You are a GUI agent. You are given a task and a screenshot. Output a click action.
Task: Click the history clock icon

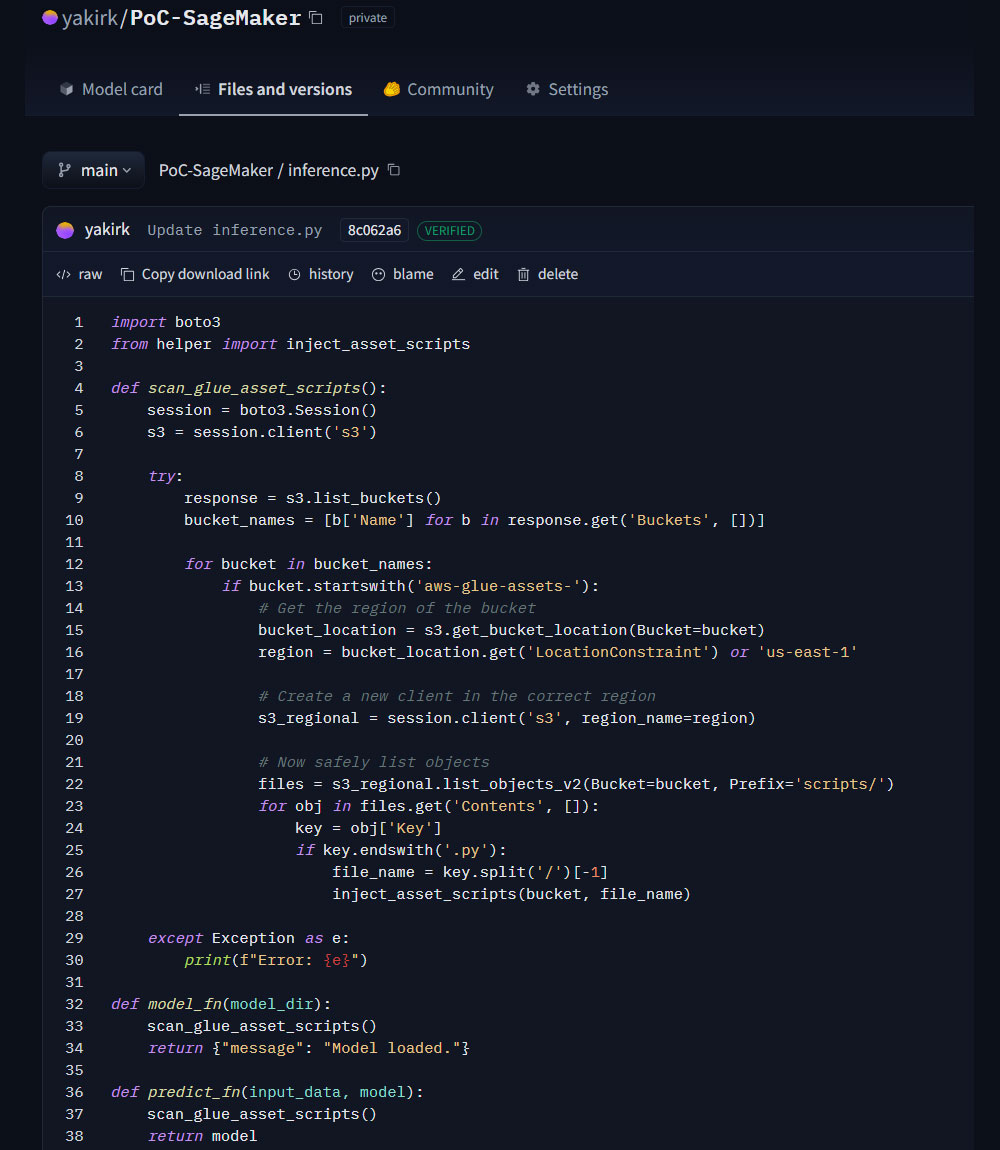click(x=295, y=275)
